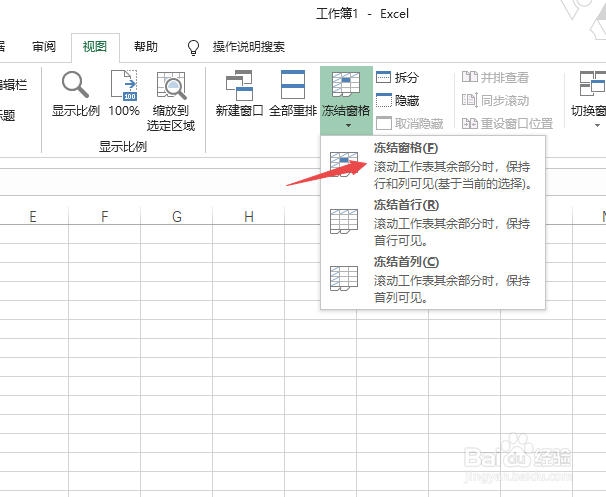Select 冻结首列(C) freeze first column option
Viewport: 606px width, 497px height.
tap(433, 279)
